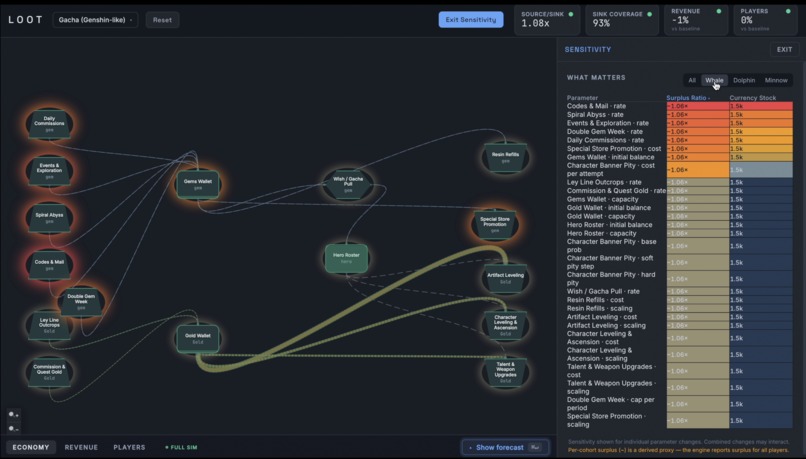
Task: Select the Resin Refills node
Action: 505,157
